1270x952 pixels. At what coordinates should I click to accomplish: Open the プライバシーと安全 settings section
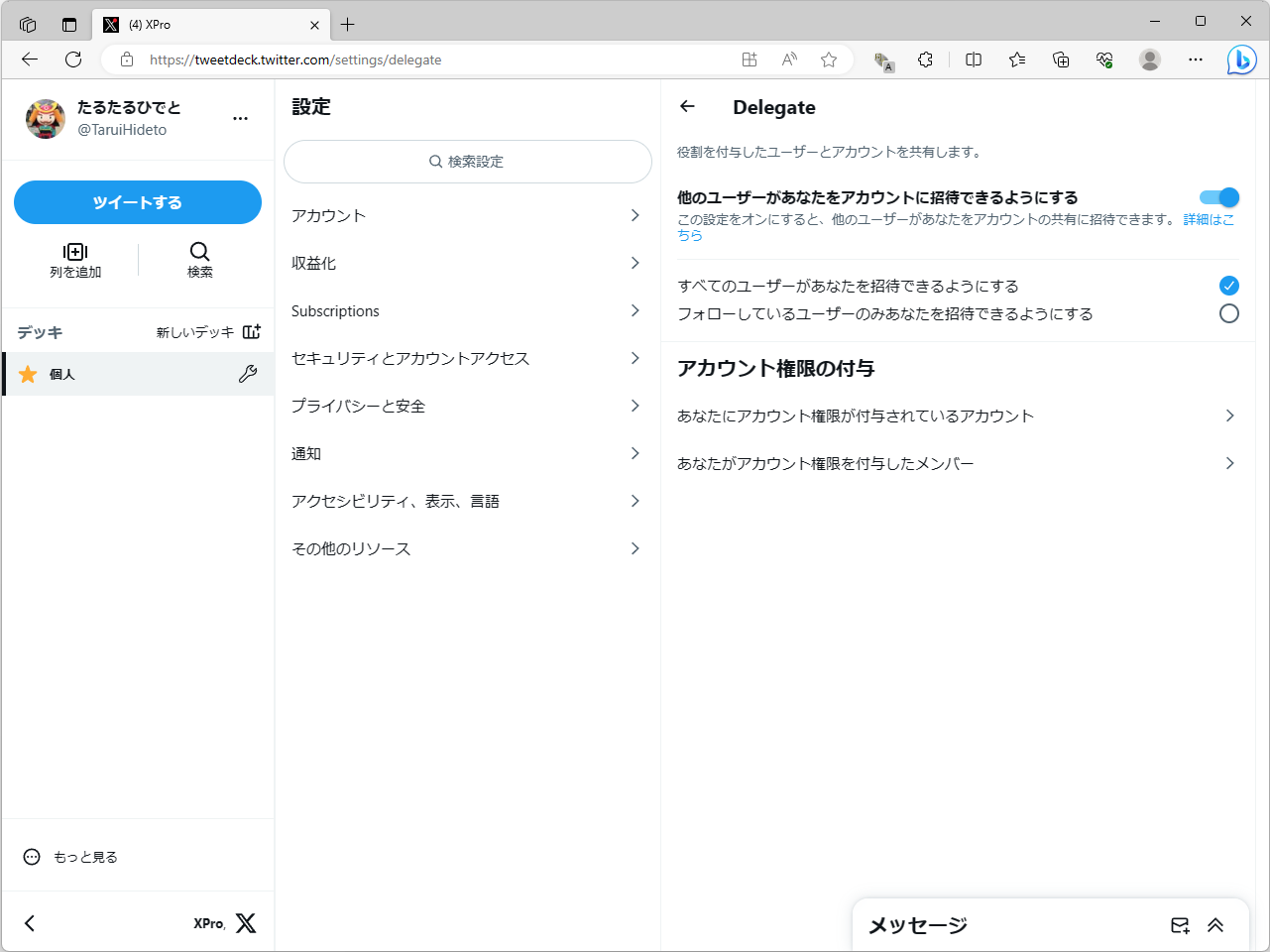(x=466, y=406)
